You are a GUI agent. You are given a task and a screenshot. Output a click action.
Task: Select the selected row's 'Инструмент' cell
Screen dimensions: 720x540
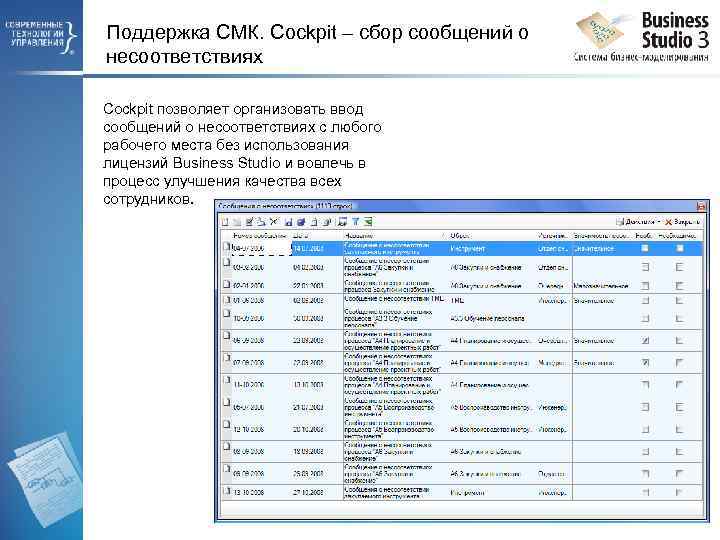point(467,248)
